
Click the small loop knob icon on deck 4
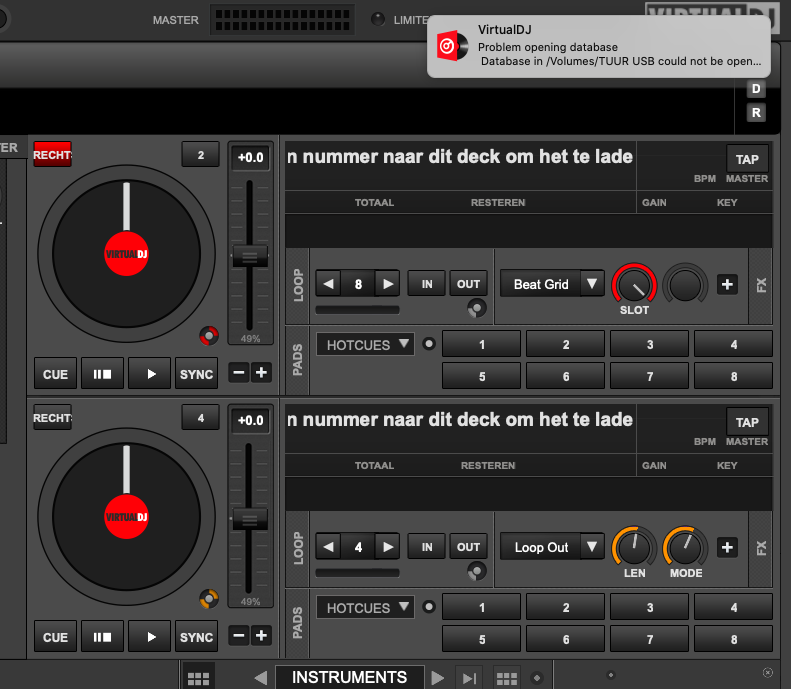click(x=477, y=571)
